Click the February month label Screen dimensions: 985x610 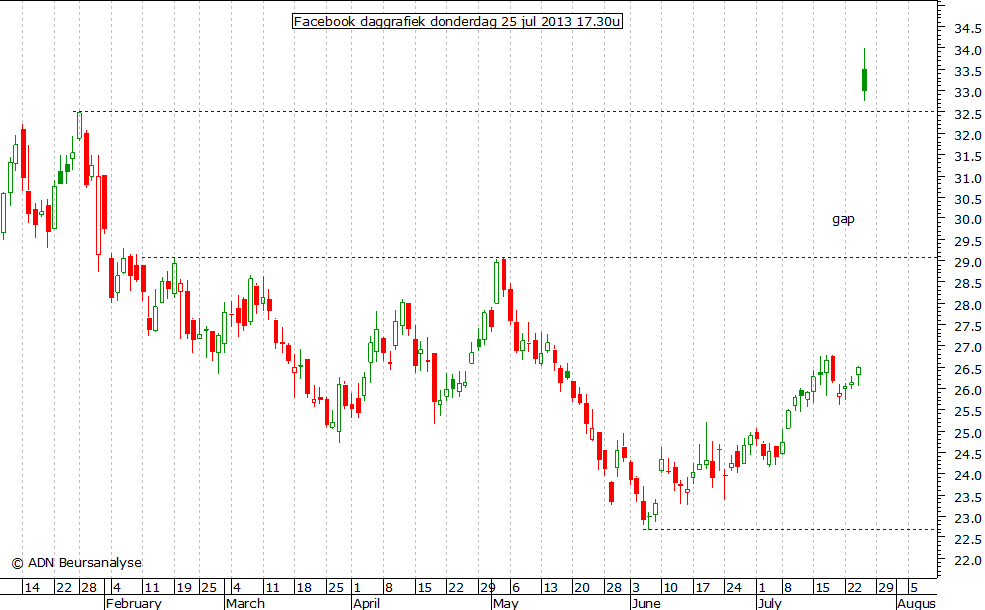tap(133, 603)
